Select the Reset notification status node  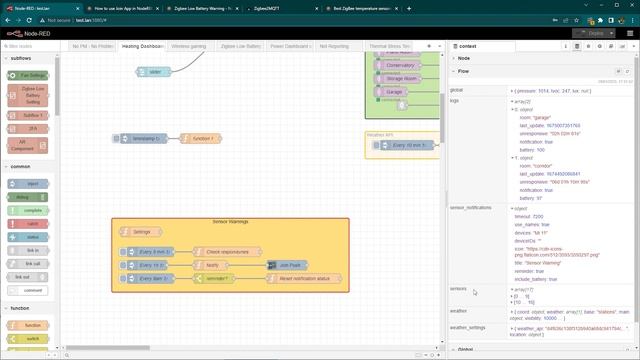304,279
